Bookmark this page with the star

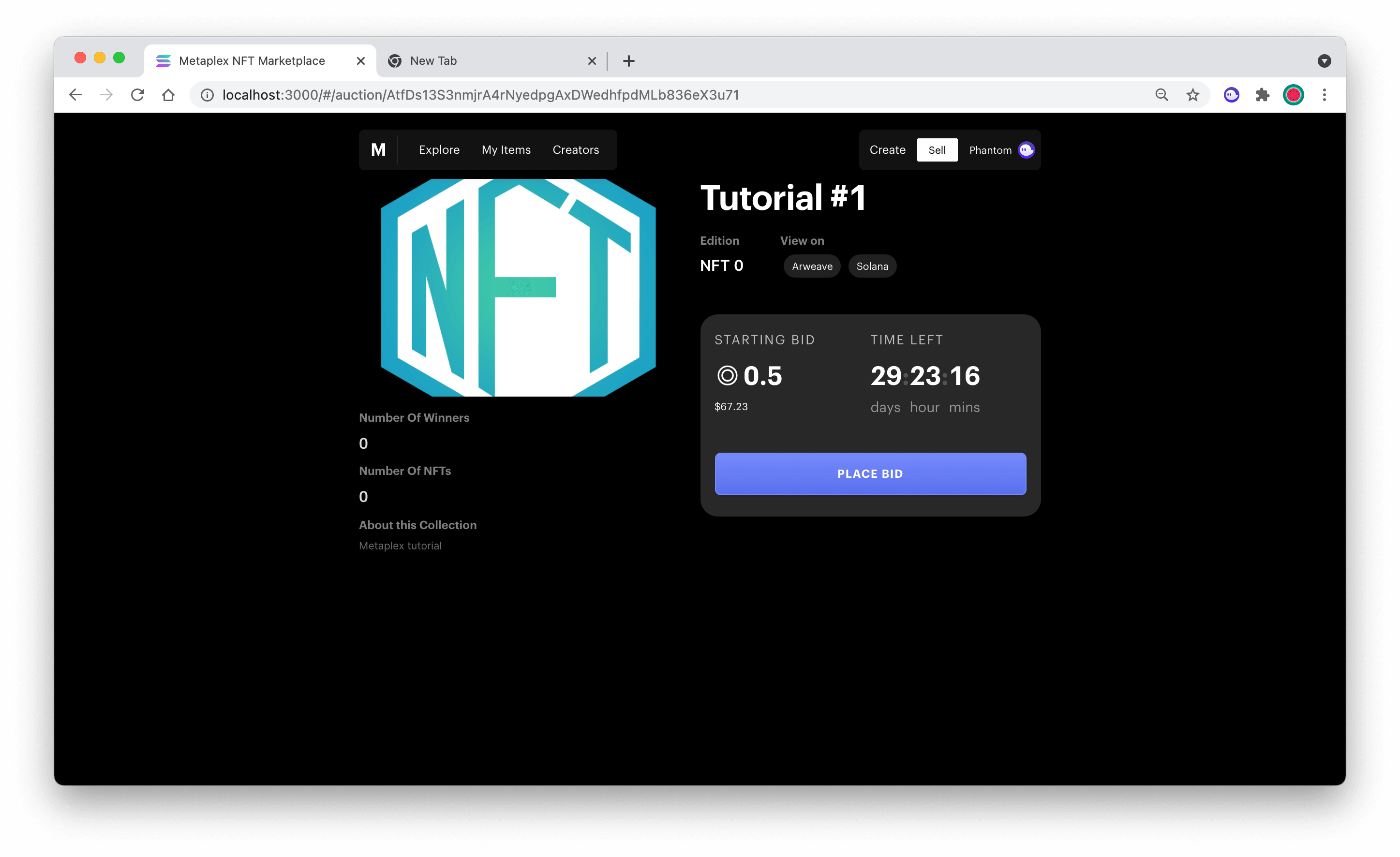(1192, 95)
